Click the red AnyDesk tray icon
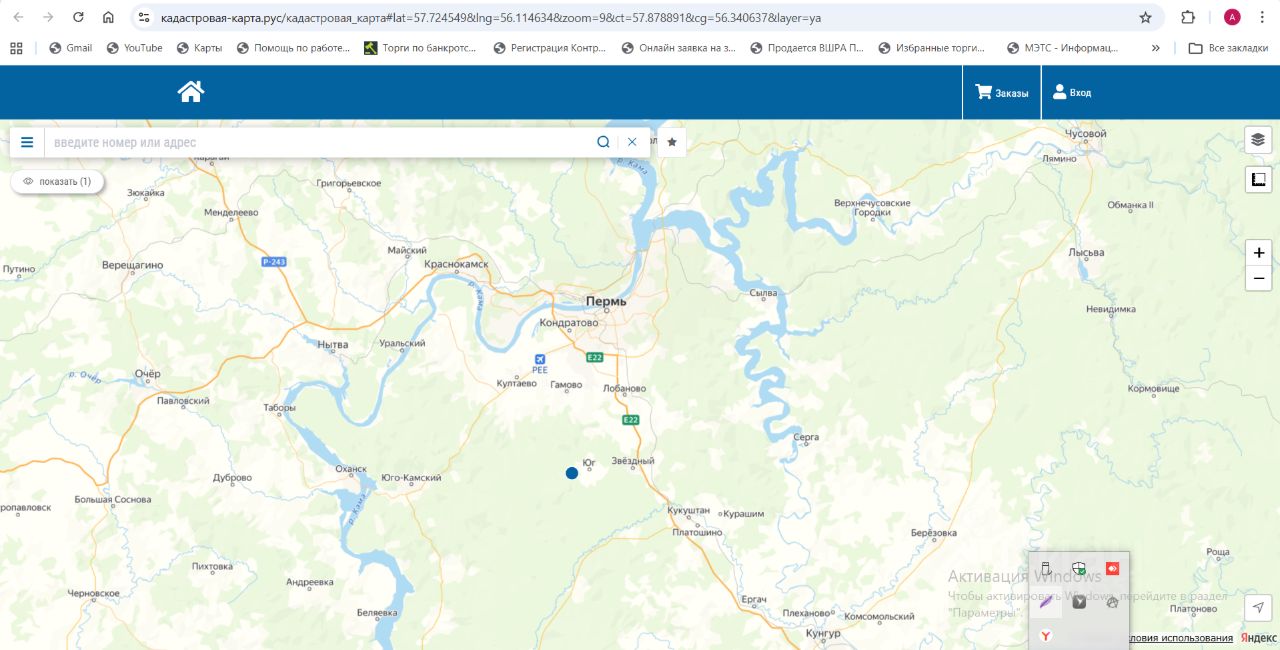The height and width of the screenshot is (650, 1280). coord(1112,568)
